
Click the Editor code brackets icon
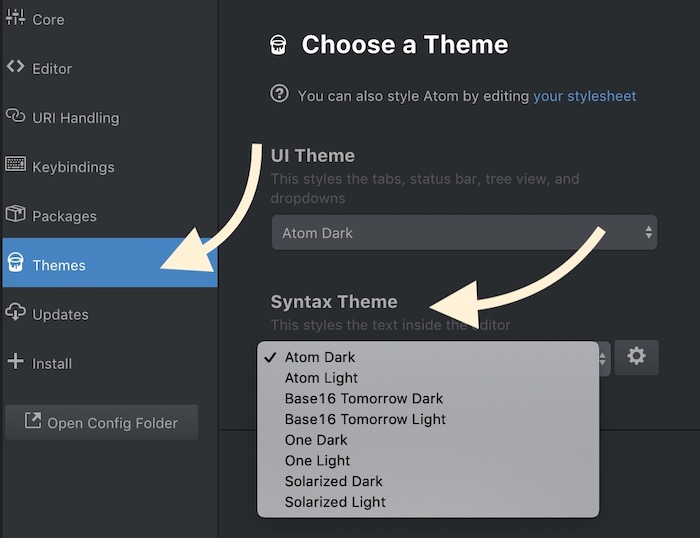[x=15, y=68]
